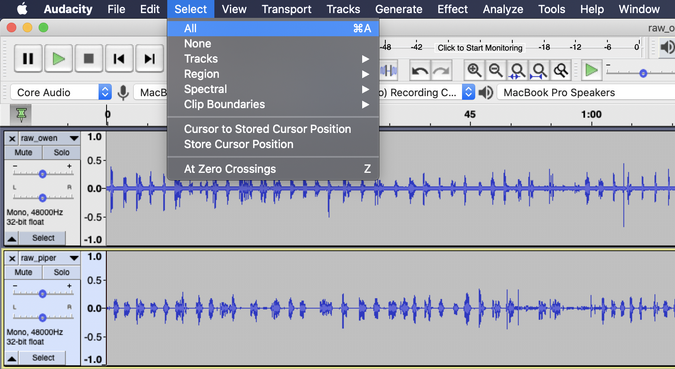Choose At Zero Crossings

point(273,169)
